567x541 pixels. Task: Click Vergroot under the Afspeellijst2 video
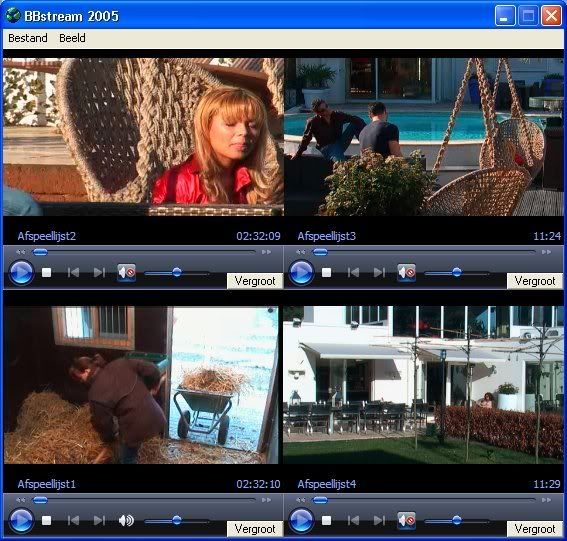255,281
